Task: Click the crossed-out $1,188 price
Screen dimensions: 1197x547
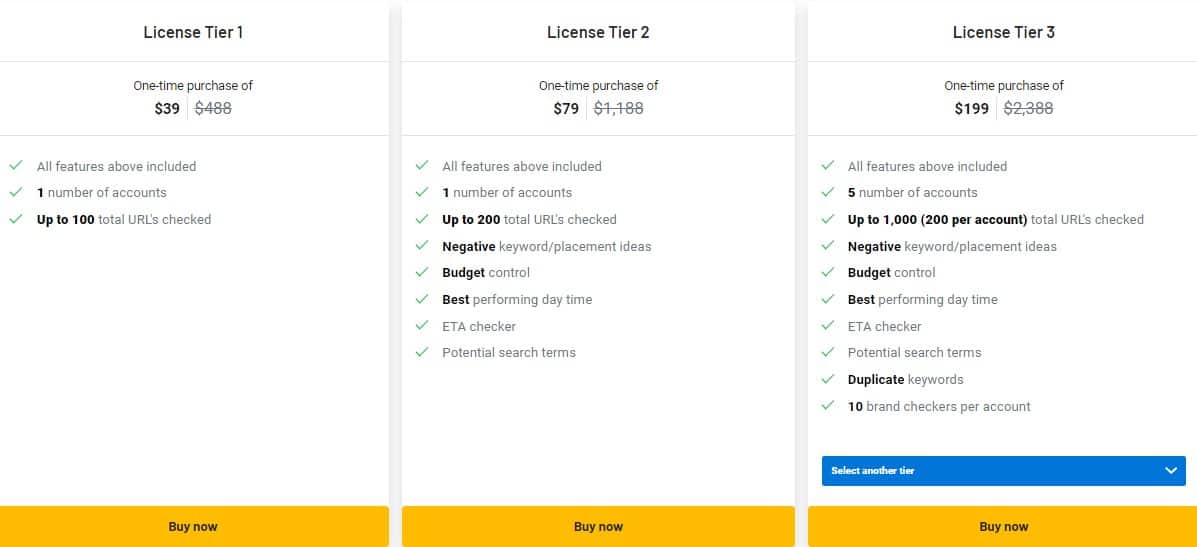Action: tap(618, 108)
